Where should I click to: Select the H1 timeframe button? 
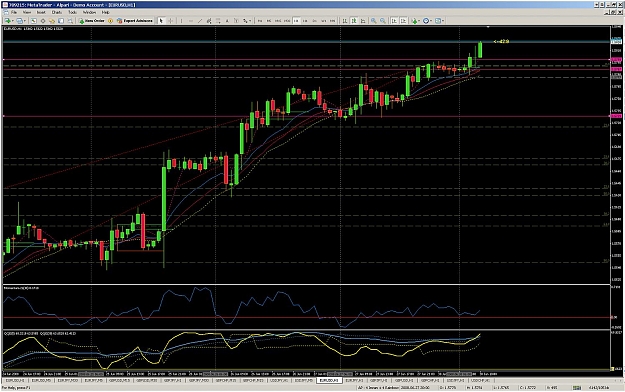(x=297, y=21)
